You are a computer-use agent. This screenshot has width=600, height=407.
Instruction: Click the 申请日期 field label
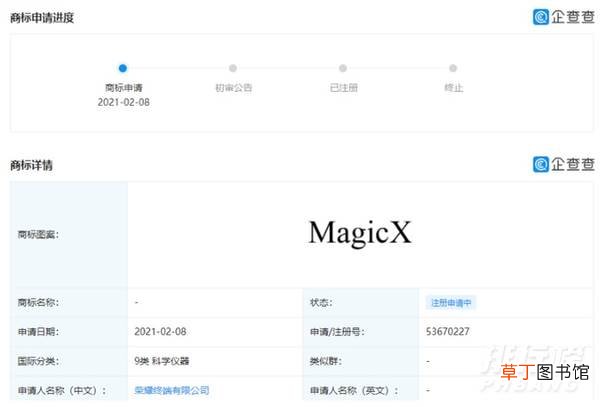[x=38, y=331]
